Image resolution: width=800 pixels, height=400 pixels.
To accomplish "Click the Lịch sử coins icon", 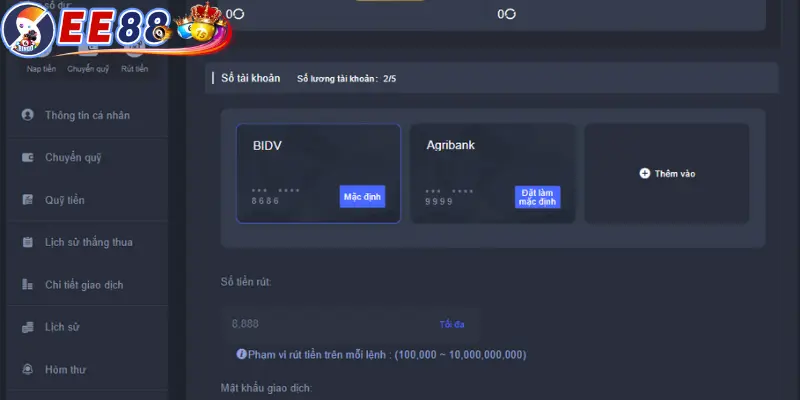I will 28,327.
